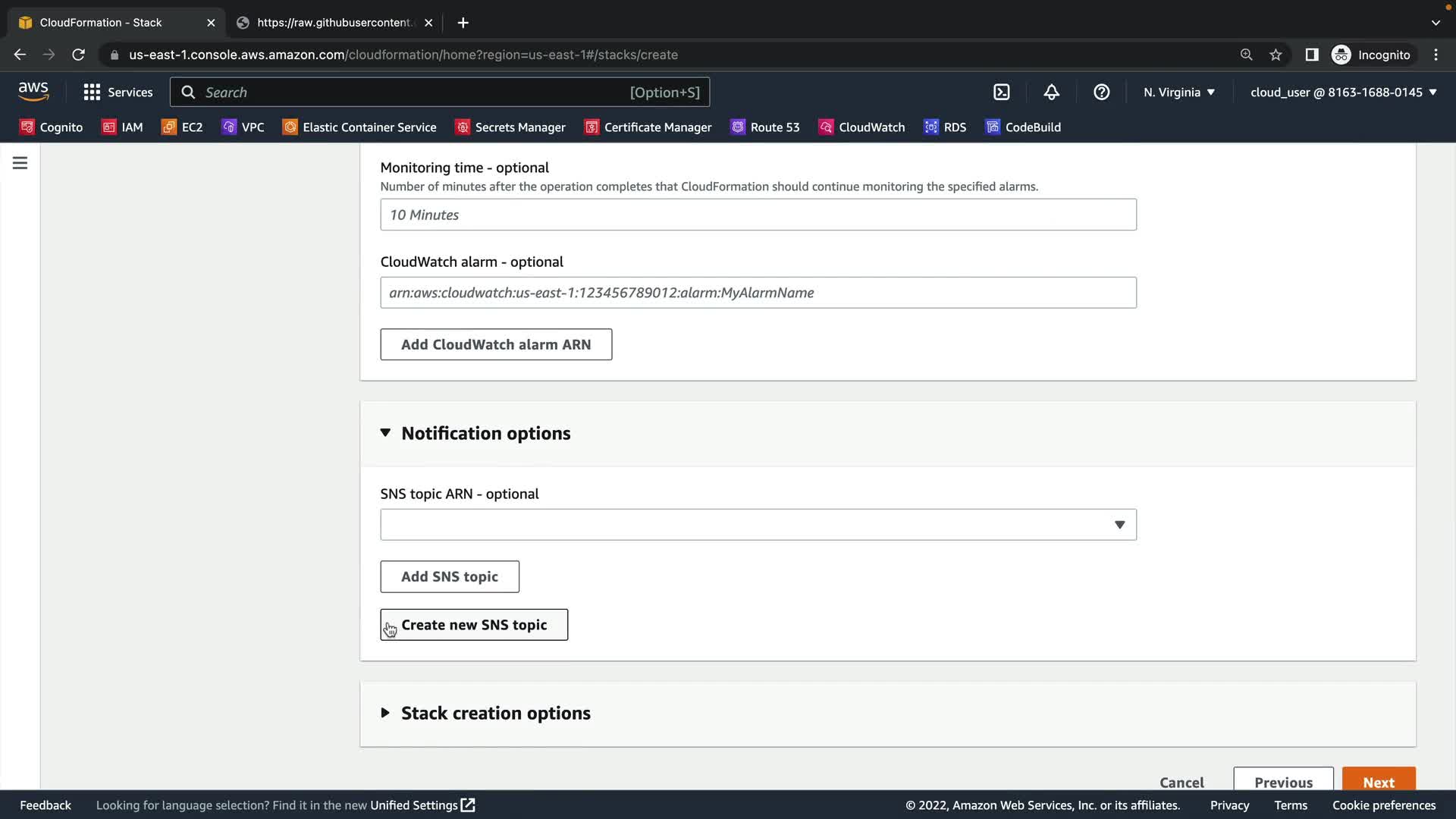Open the SNS topic ARN dropdown

[758, 525]
